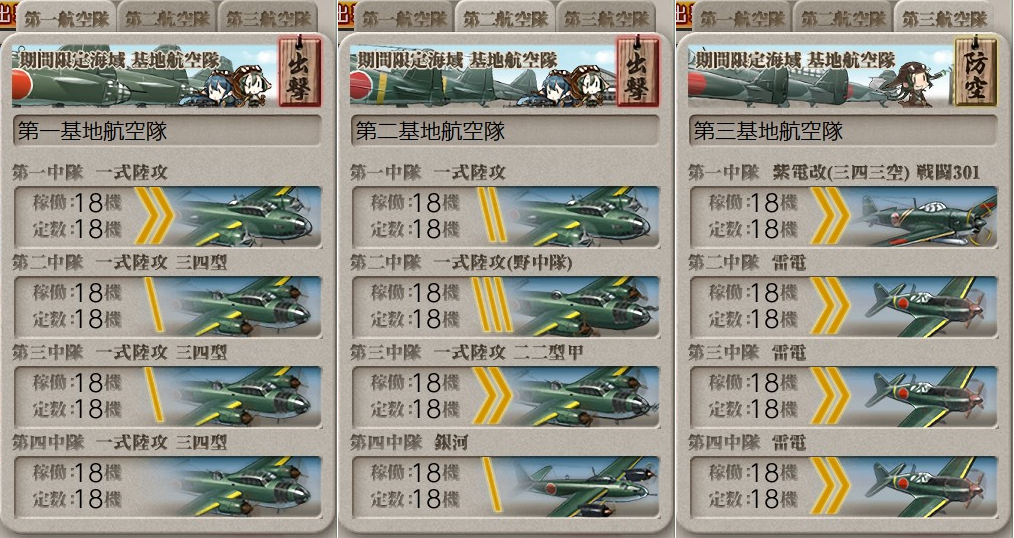This screenshot has height=538, width=1014.
Task: Click the 第三基地航空隊 name field
Action: pos(844,131)
